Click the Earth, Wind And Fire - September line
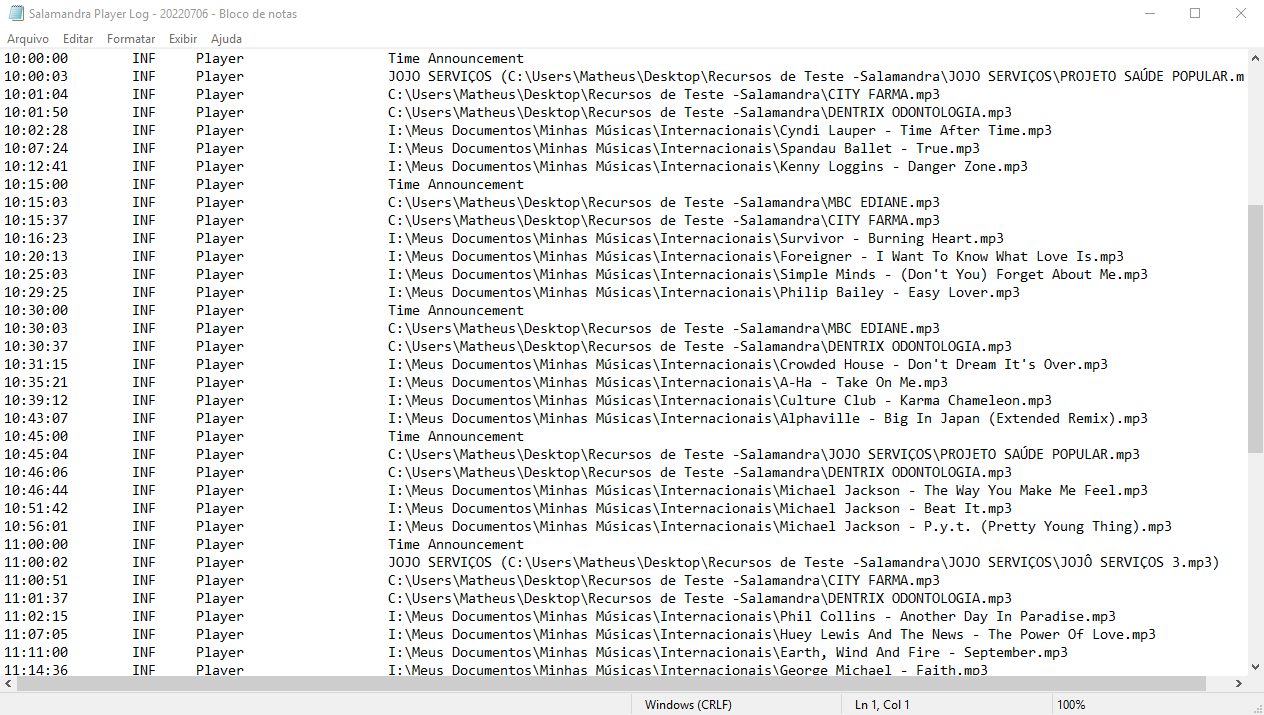1264x715 pixels. click(536, 653)
